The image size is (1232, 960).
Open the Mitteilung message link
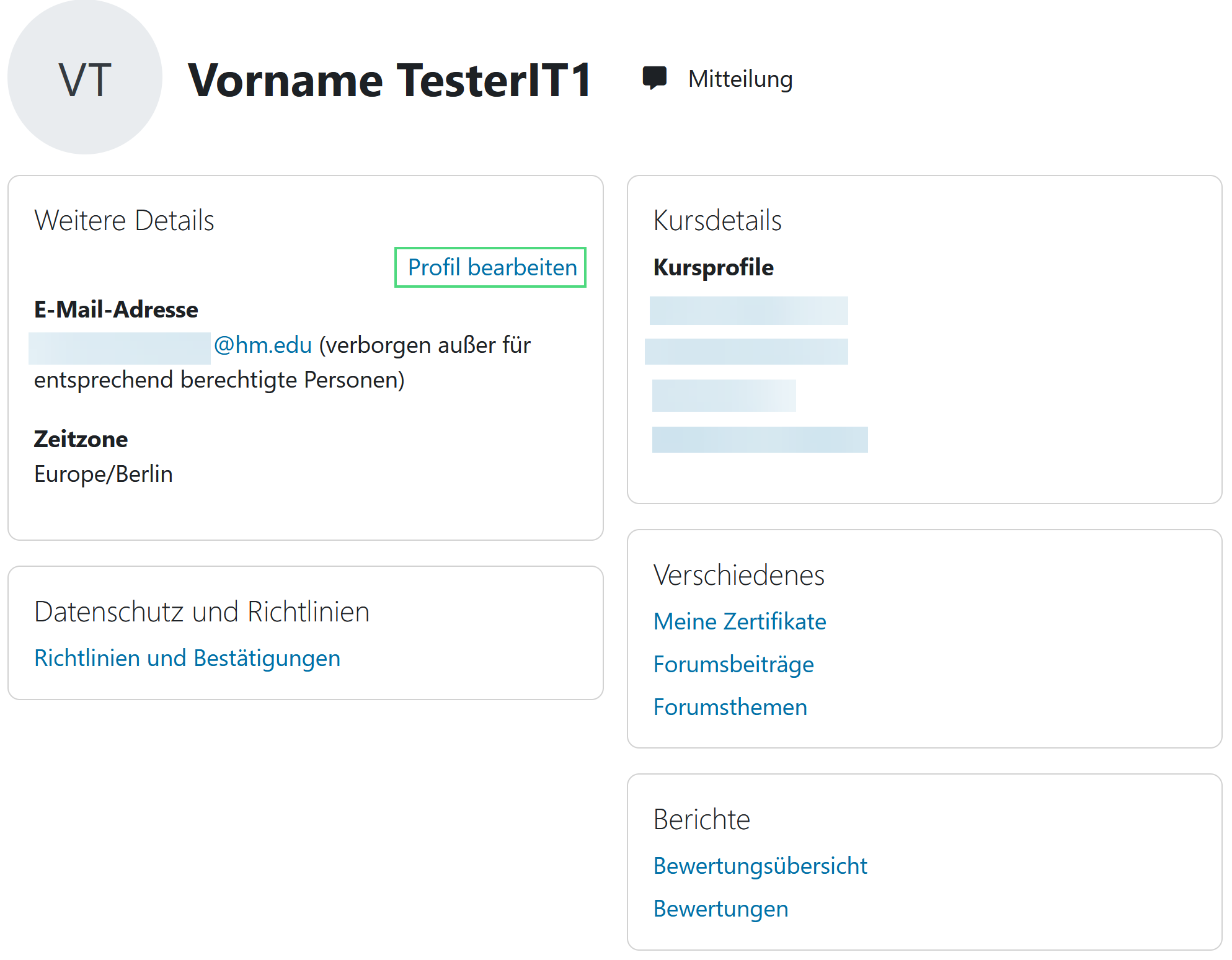coord(740,79)
